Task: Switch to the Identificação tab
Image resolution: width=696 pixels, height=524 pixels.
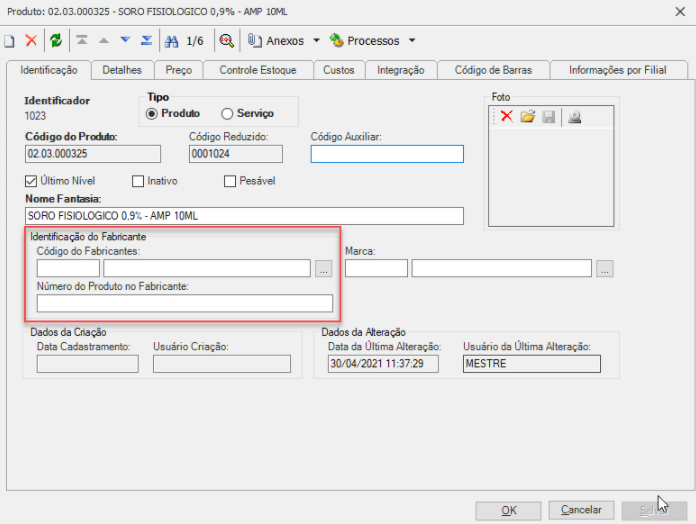Action: [x=49, y=70]
